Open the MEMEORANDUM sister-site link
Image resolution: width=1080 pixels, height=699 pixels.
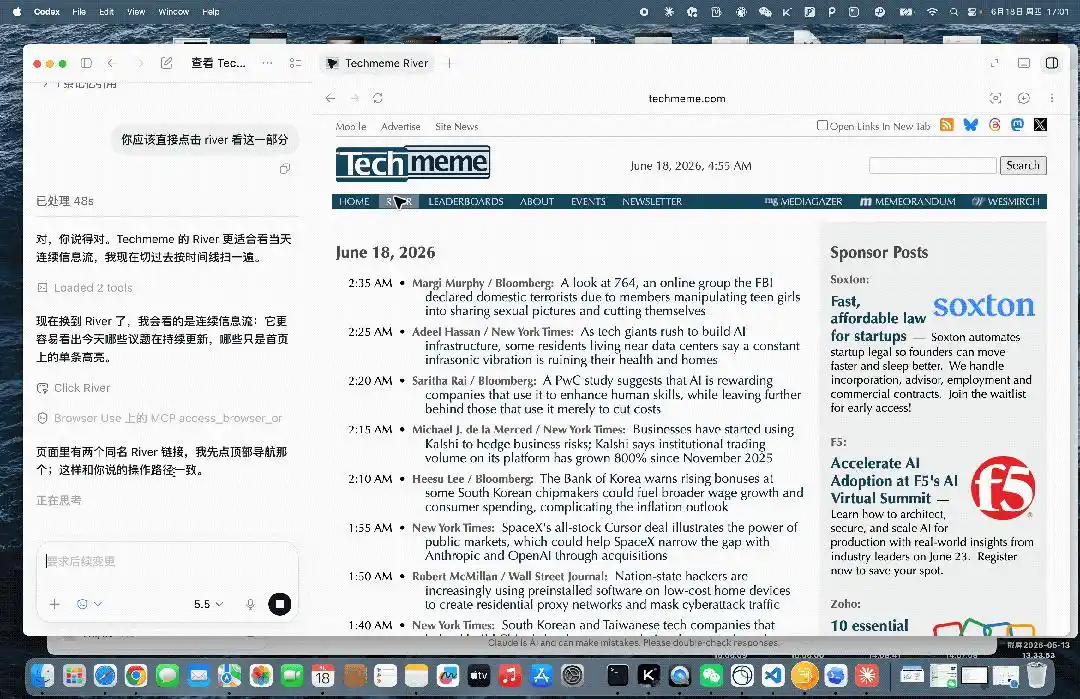click(x=908, y=202)
